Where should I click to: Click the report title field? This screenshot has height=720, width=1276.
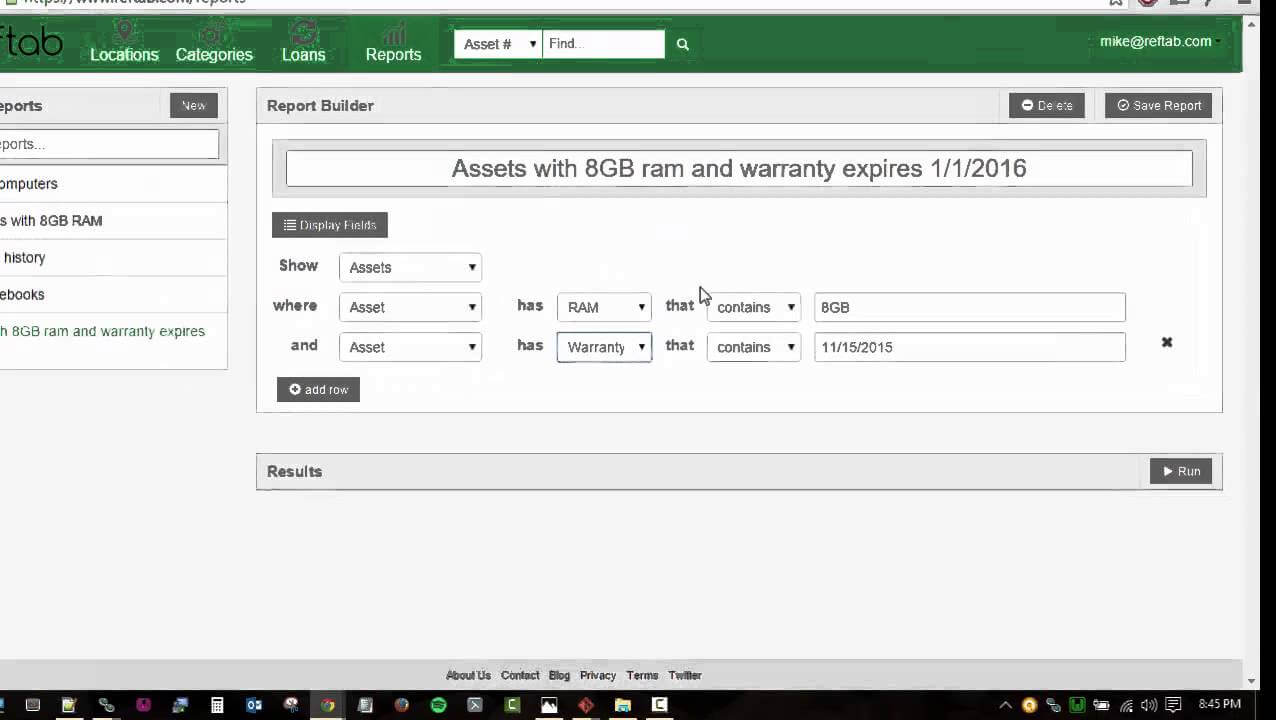coord(739,168)
